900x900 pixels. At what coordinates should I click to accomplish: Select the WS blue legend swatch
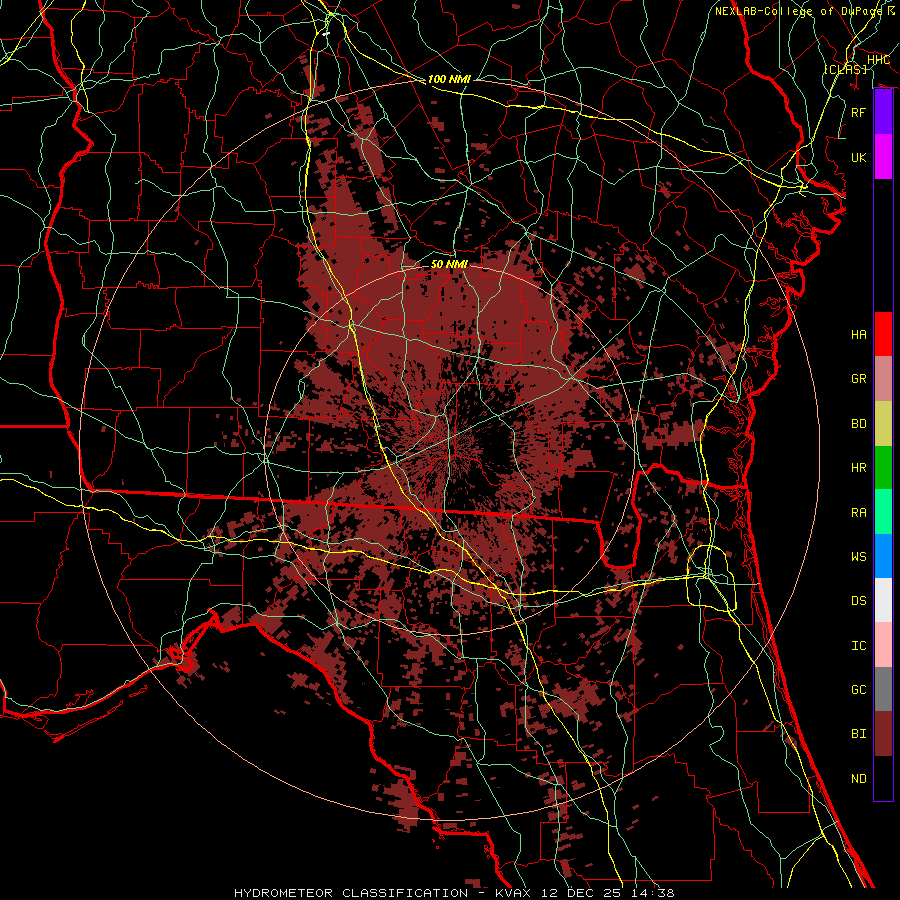(x=883, y=556)
